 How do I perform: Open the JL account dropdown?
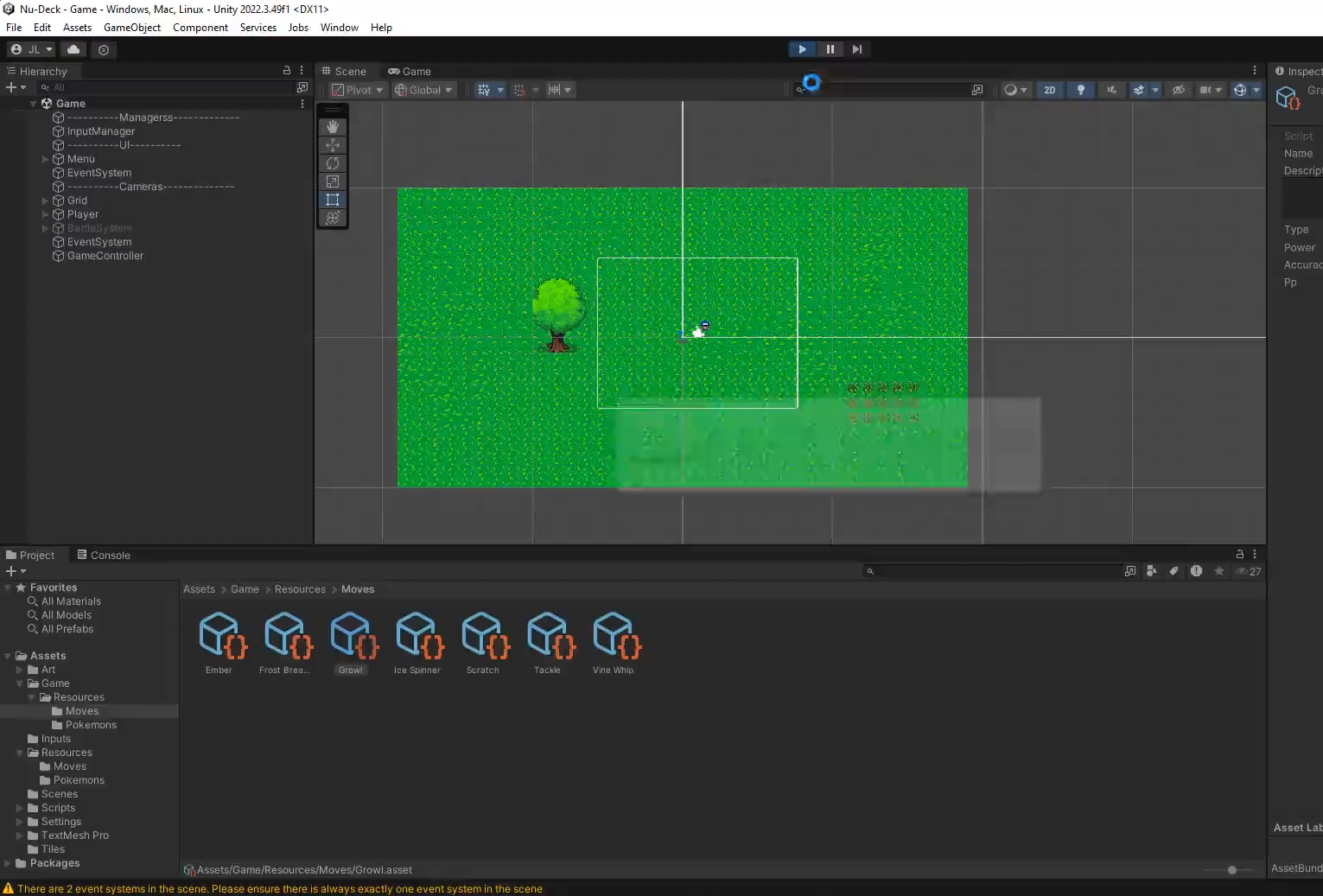point(31,50)
